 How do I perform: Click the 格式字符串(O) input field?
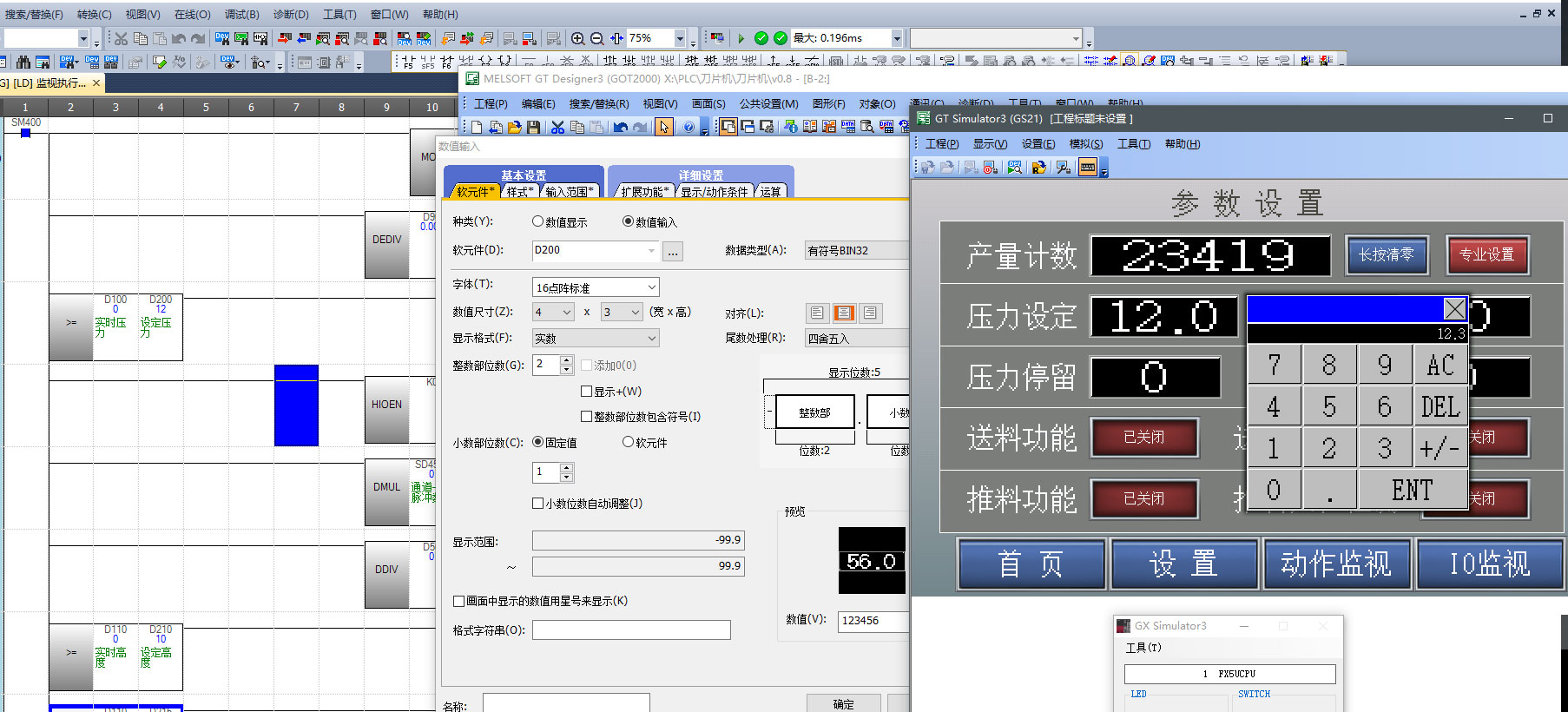click(630, 630)
